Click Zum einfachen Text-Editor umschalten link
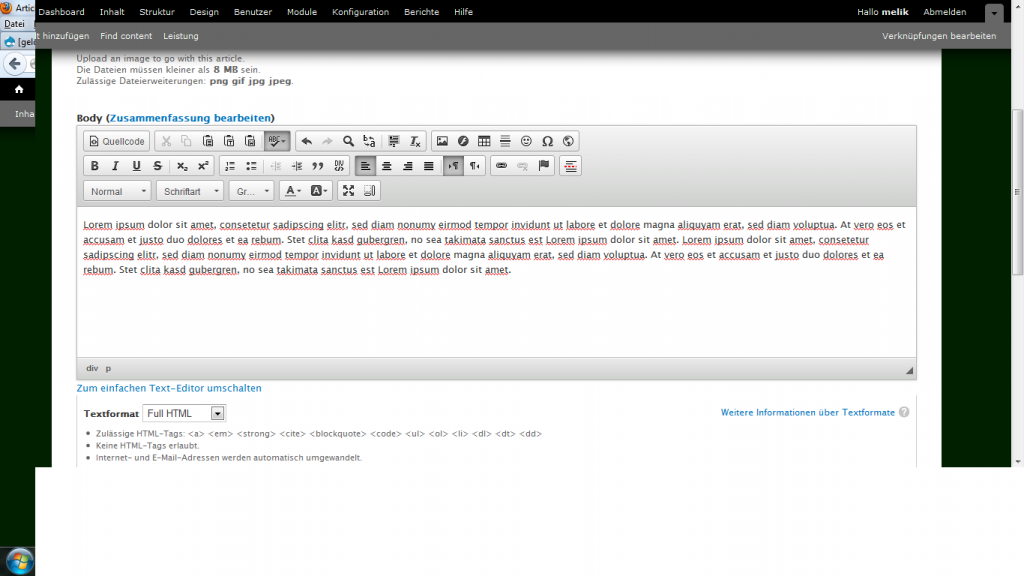1024x576 pixels. coord(169,388)
